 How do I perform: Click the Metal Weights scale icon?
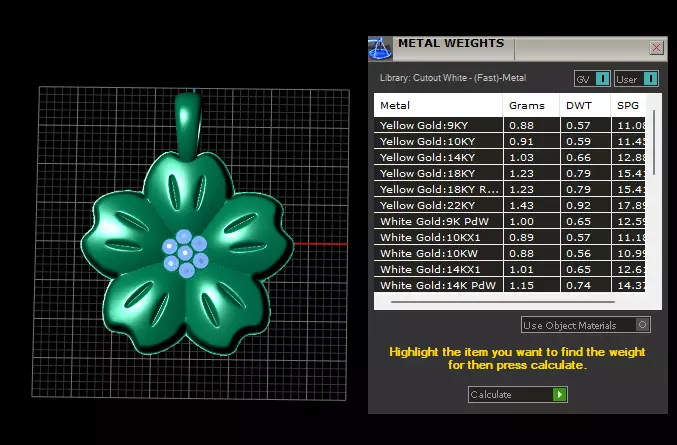380,48
